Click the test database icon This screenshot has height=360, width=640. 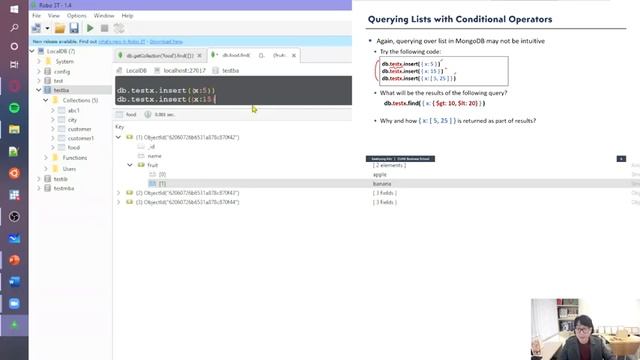tap(48, 81)
